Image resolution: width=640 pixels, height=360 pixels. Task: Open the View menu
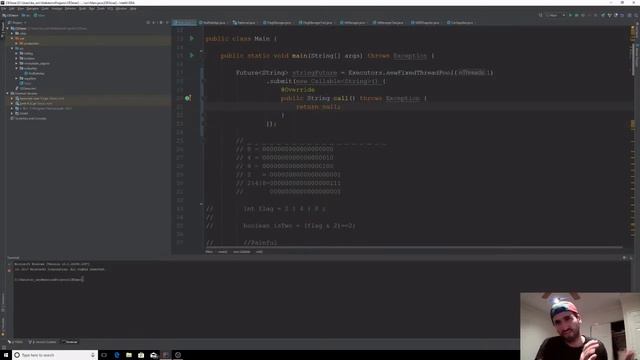[20, 9]
